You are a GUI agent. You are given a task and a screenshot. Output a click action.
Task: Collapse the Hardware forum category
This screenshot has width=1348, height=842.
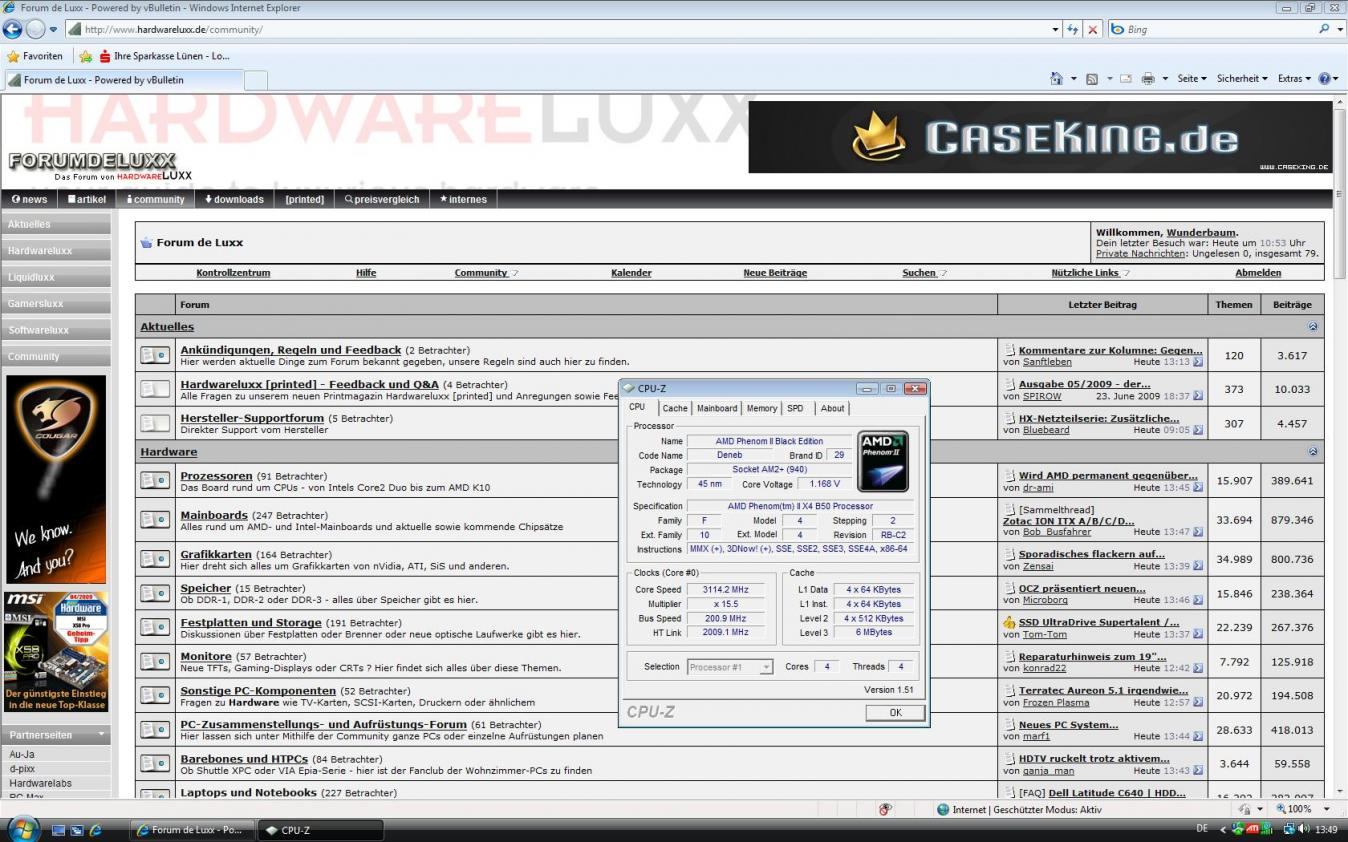coord(1313,452)
